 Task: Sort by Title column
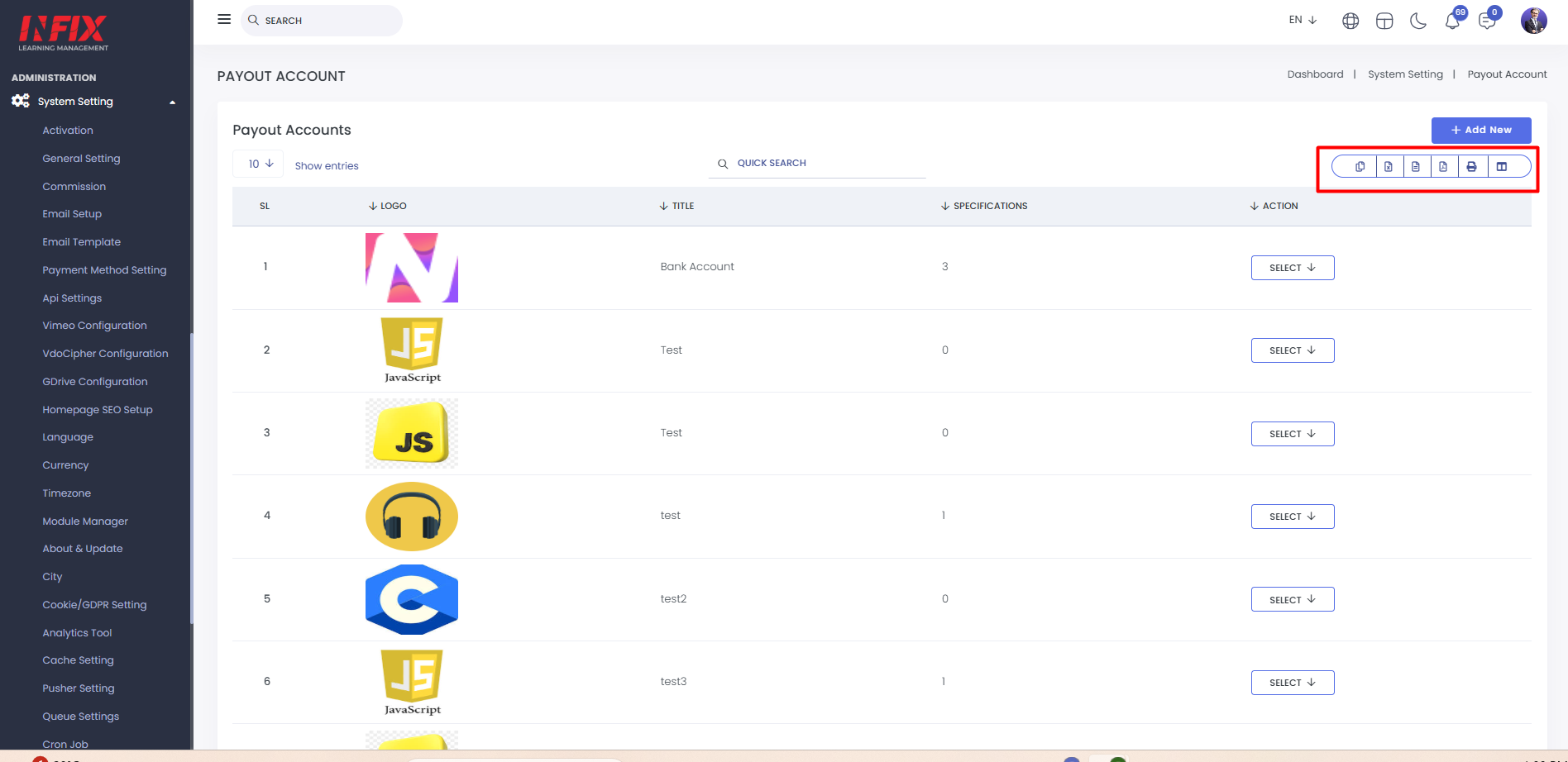click(677, 206)
